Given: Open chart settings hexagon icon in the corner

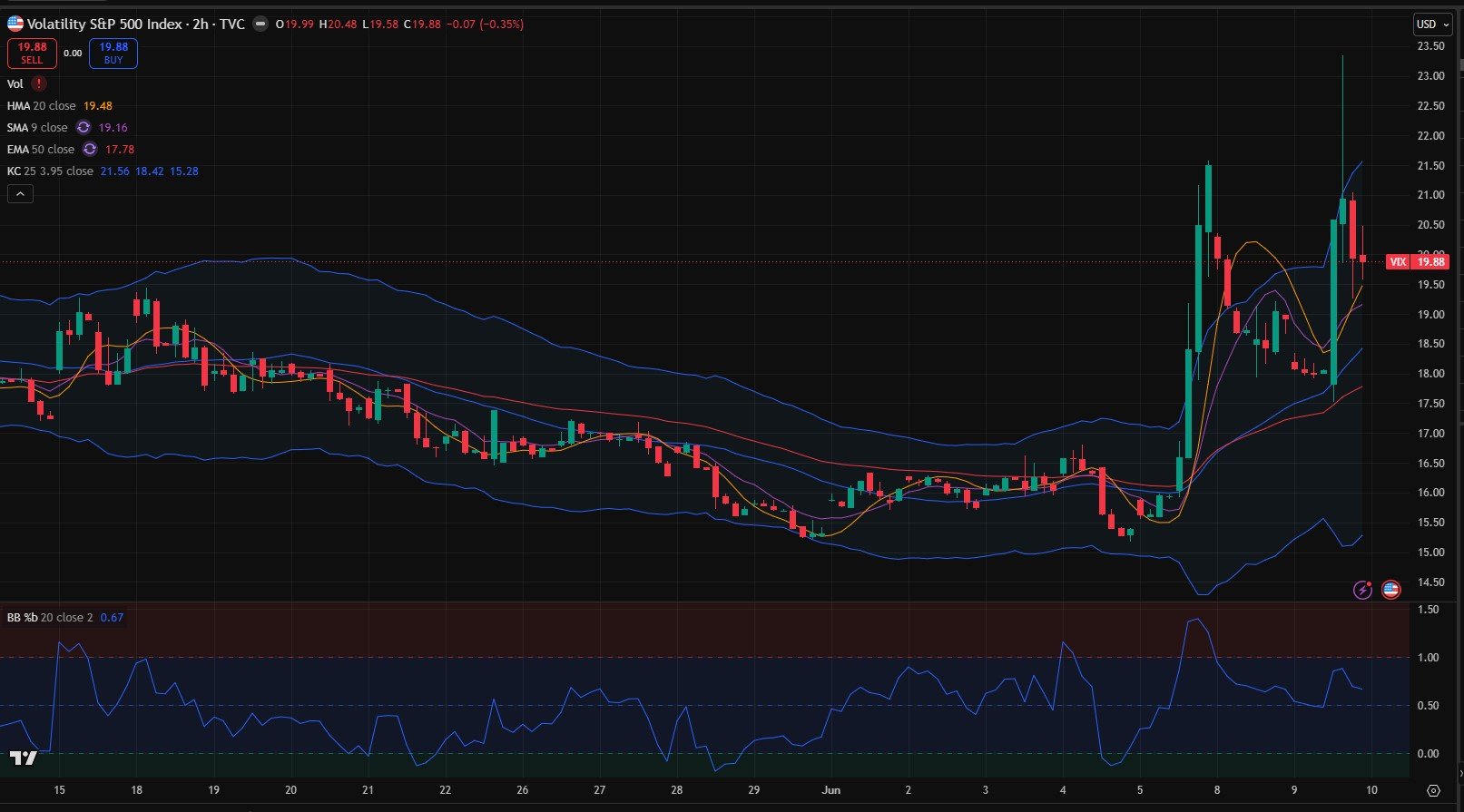Looking at the screenshot, I should 1434,790.
